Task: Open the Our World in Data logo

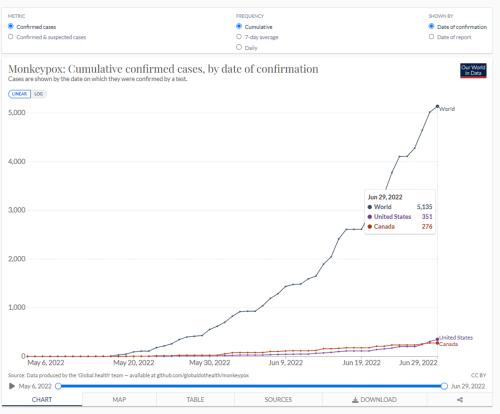Action: pos(473,71)
